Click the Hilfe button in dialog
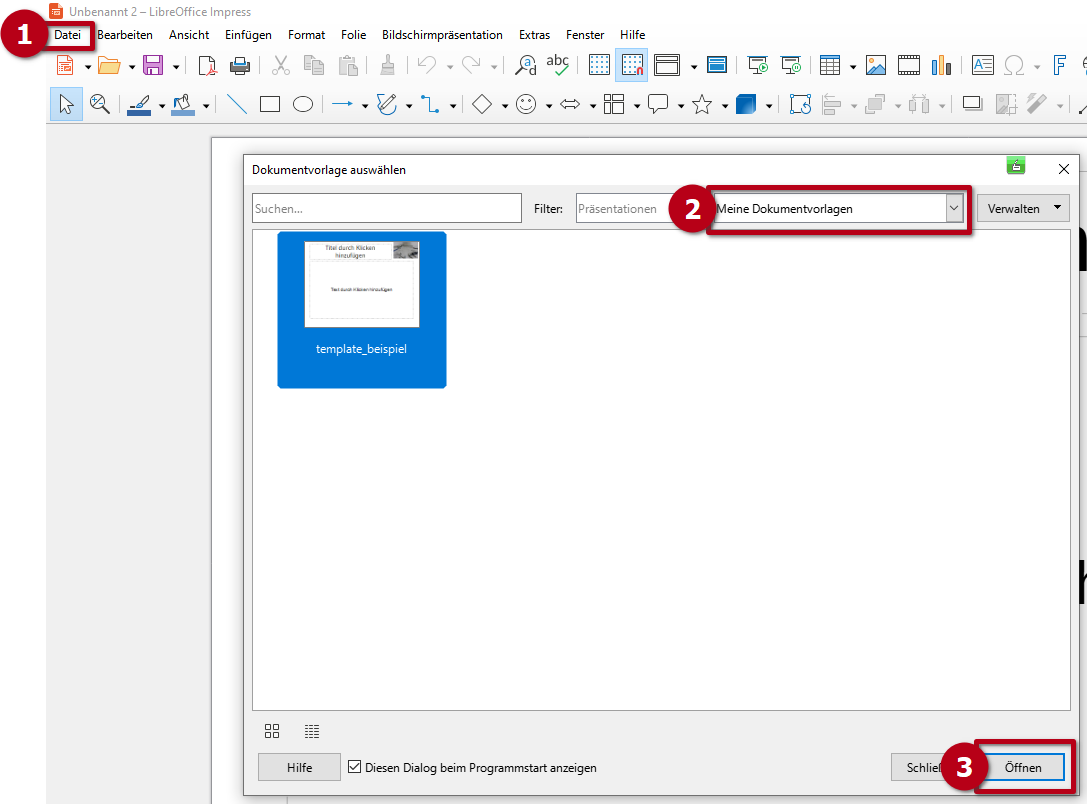 [299, 767]
